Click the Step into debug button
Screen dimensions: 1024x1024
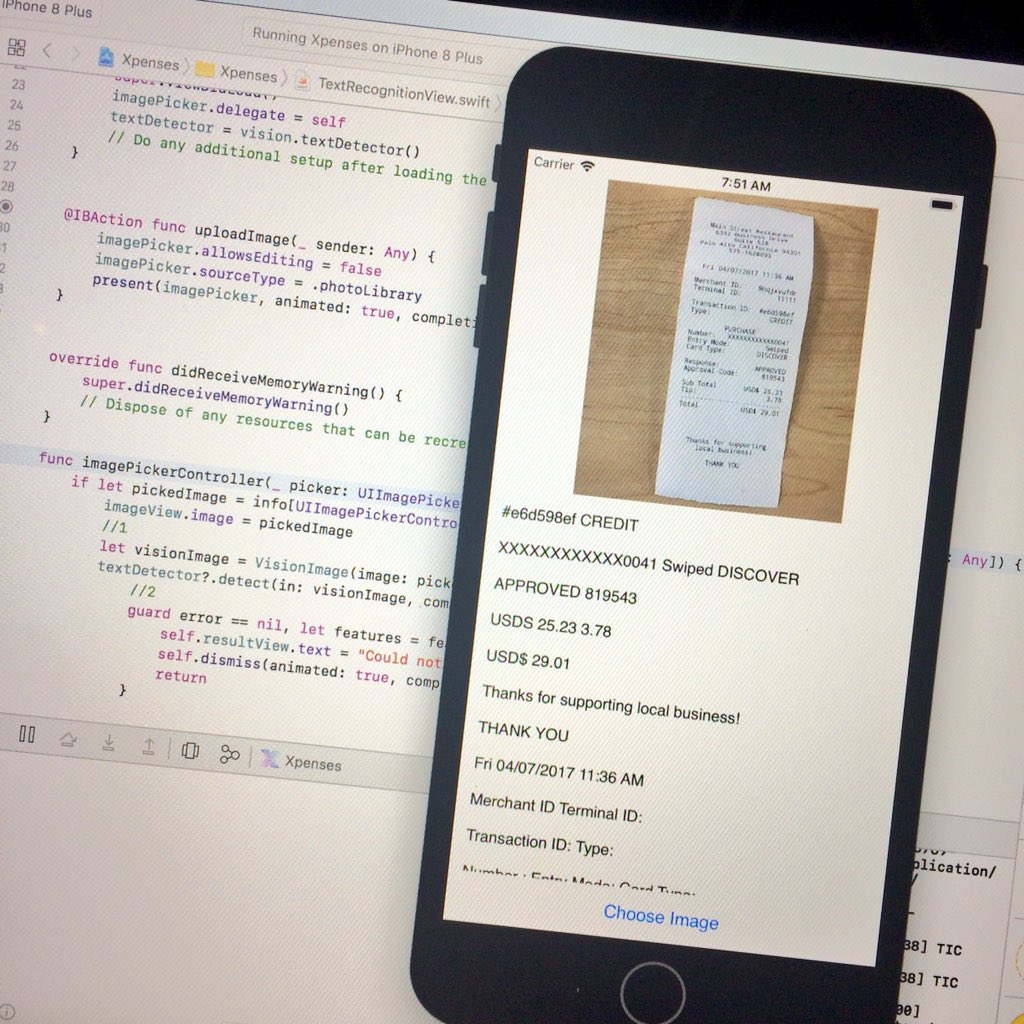109,743
